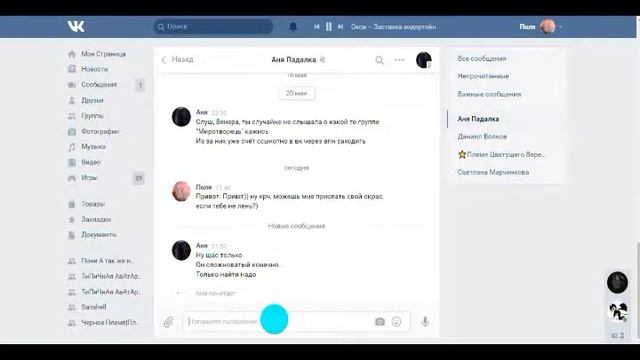Image resolution: width=640 pixels, height=360 pixels.
Task: Open Группы in sidebar
Action: click(92, 116)
